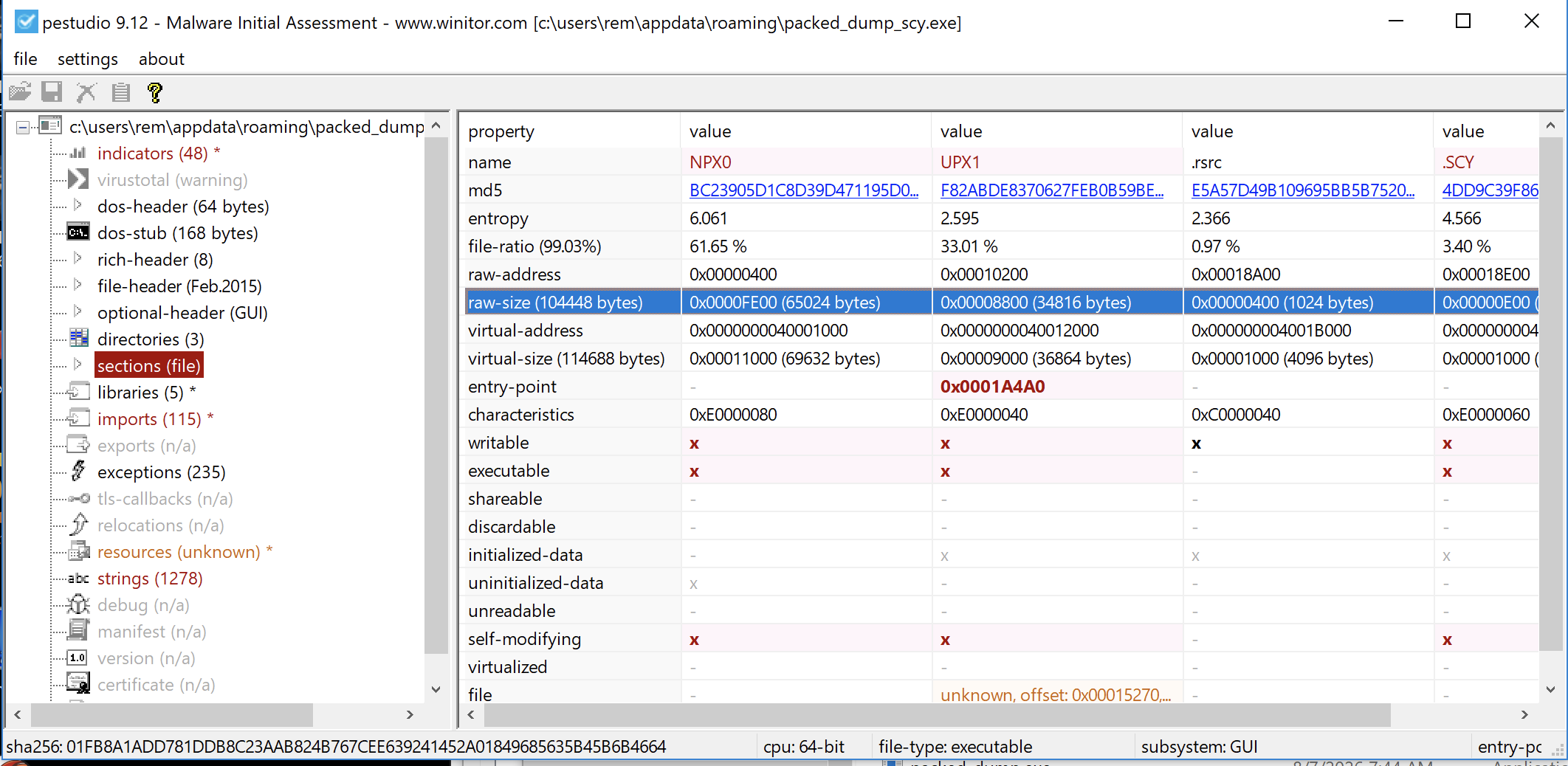Open the about menu

pyautogui.click(x=162, y=59)
